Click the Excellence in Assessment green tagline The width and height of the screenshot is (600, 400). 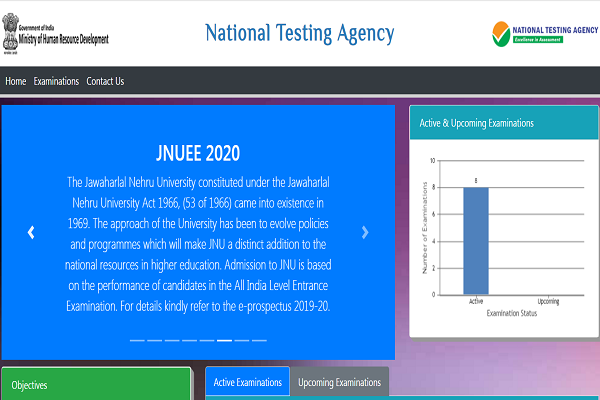click(538, 39)
